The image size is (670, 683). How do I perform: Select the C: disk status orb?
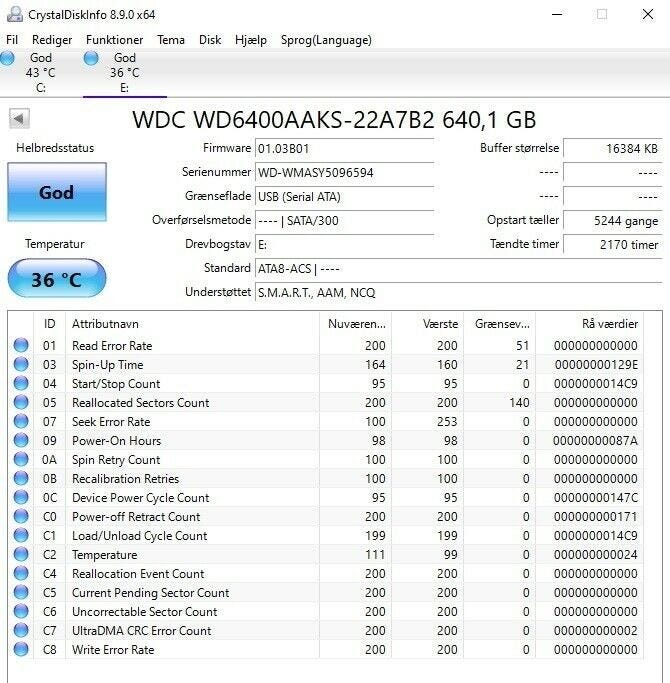[x=7, y=58]
